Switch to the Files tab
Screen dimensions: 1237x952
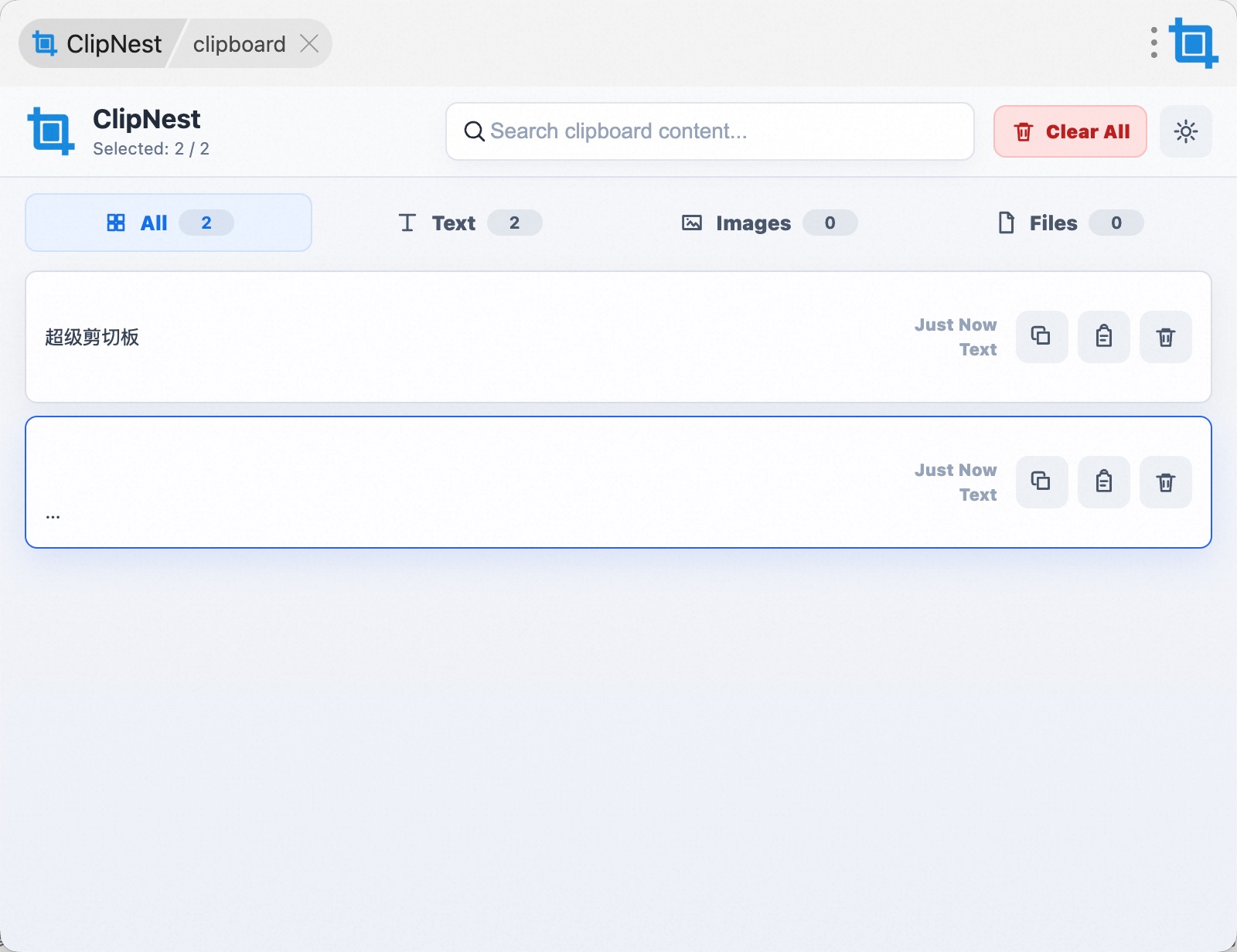(1069, 223)
